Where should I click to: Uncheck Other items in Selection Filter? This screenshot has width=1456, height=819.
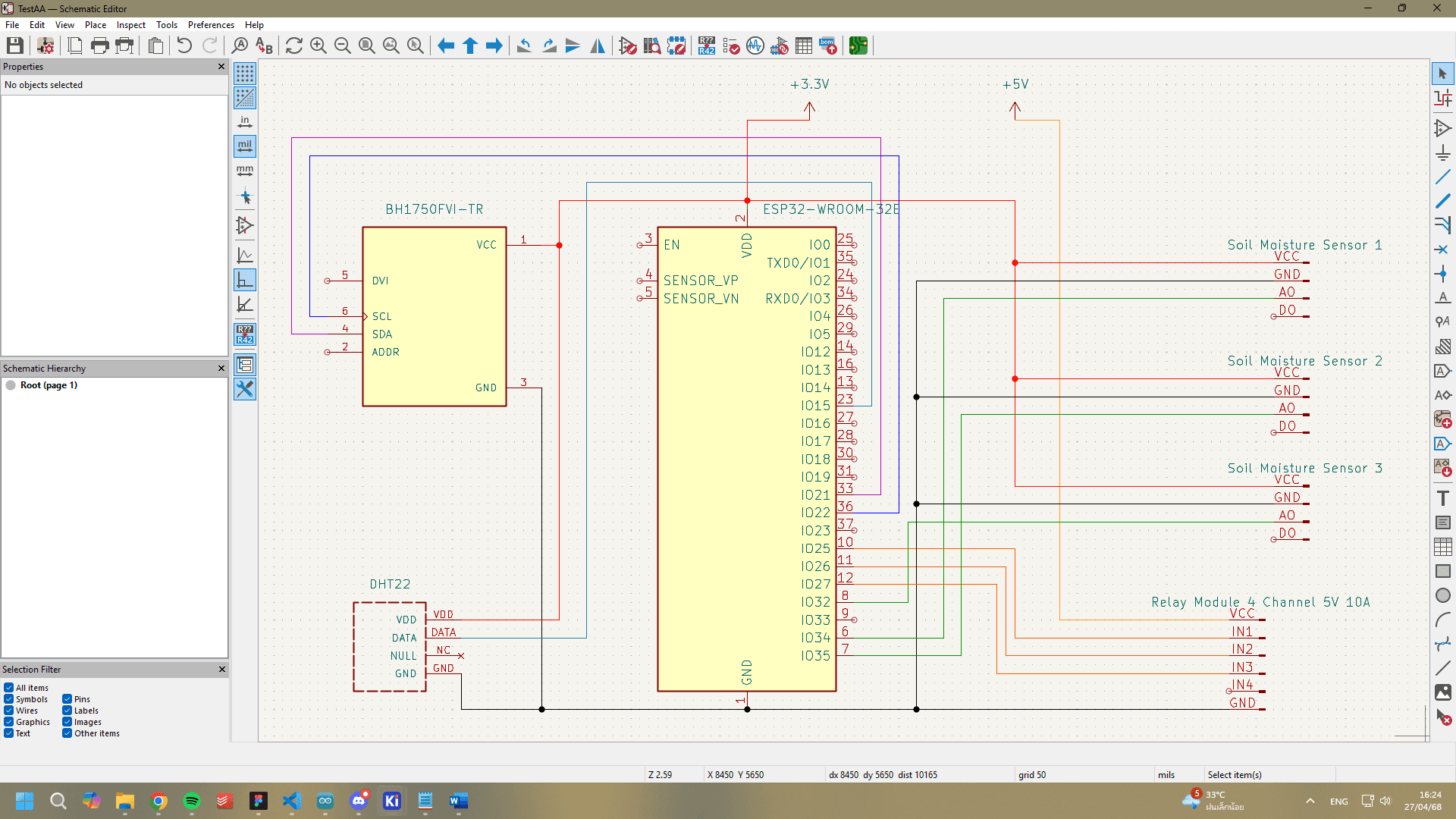[67, 733]
